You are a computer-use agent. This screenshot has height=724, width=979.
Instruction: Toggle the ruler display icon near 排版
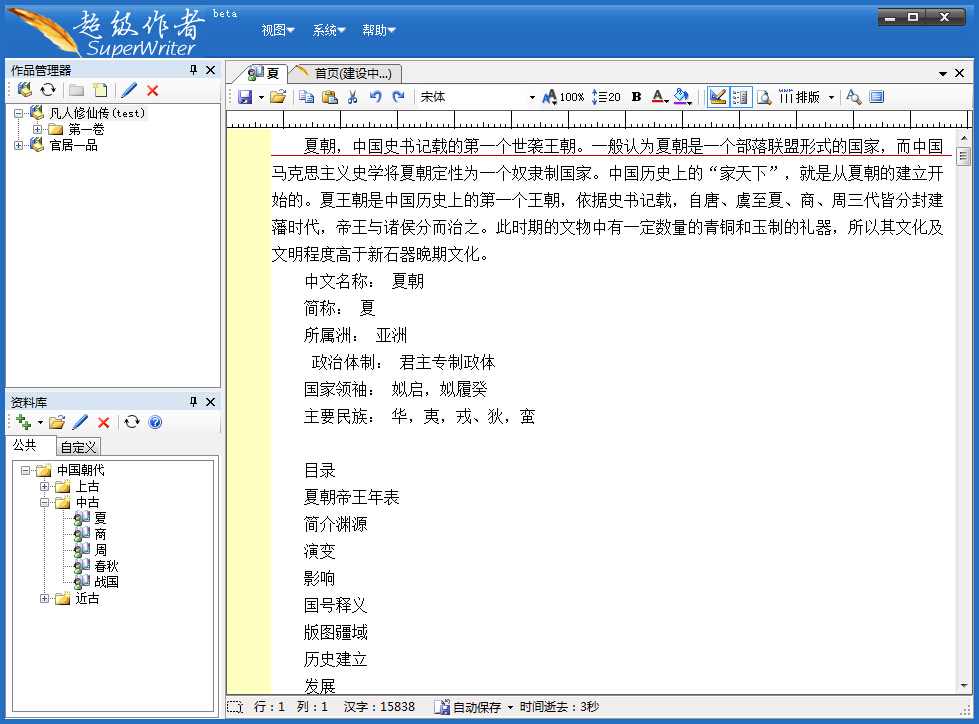717,96
